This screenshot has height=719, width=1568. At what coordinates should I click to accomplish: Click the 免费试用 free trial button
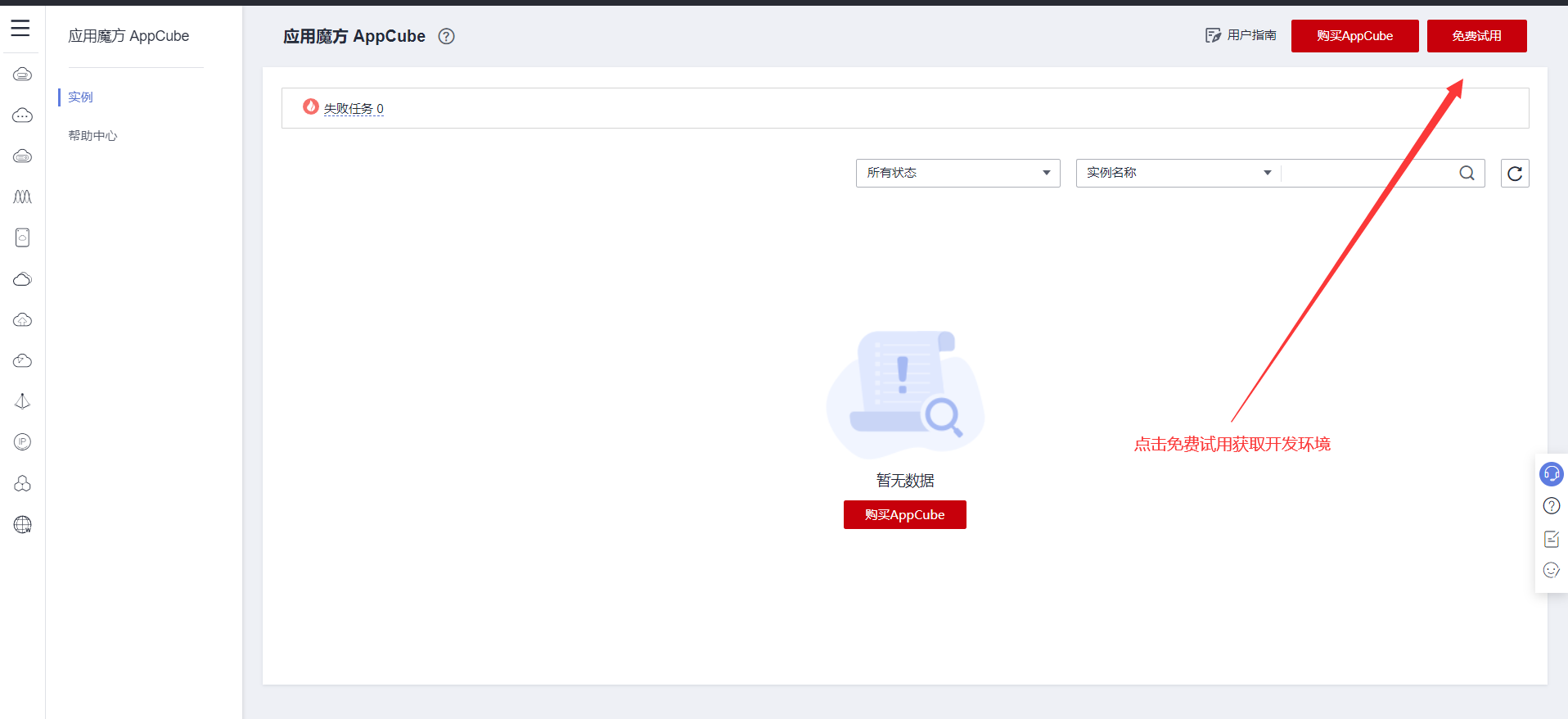(1477, 36)
